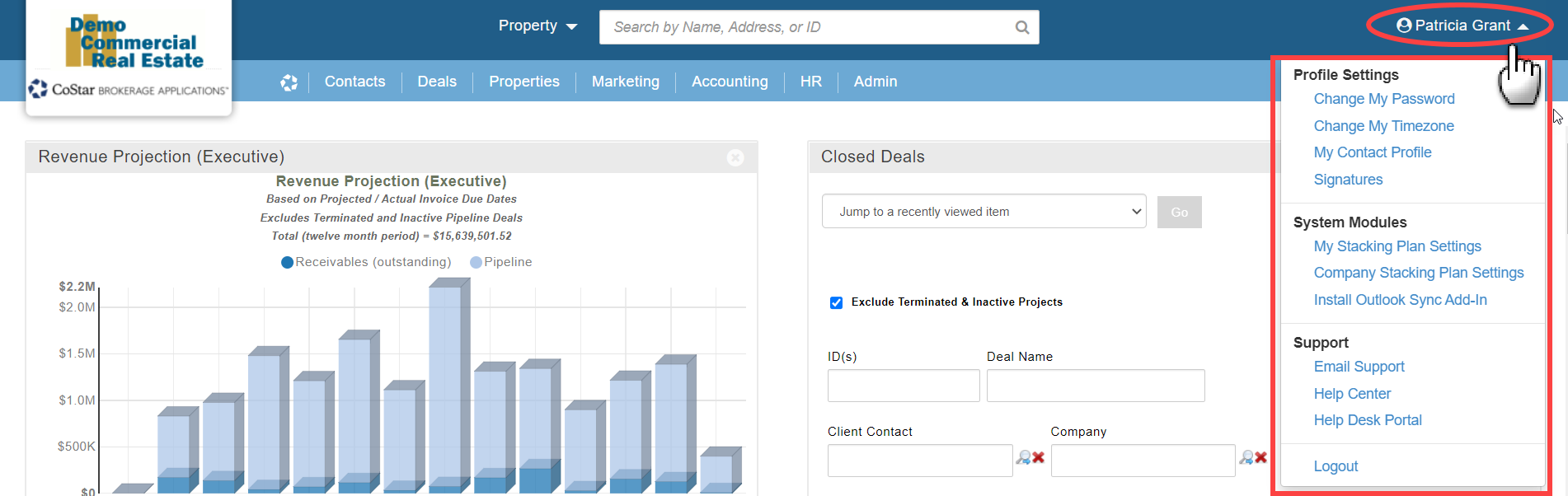Image resolution: width=1568 pixels, height=496 pixels.
Task: Open the Admin menu
Action: [876, 82]
